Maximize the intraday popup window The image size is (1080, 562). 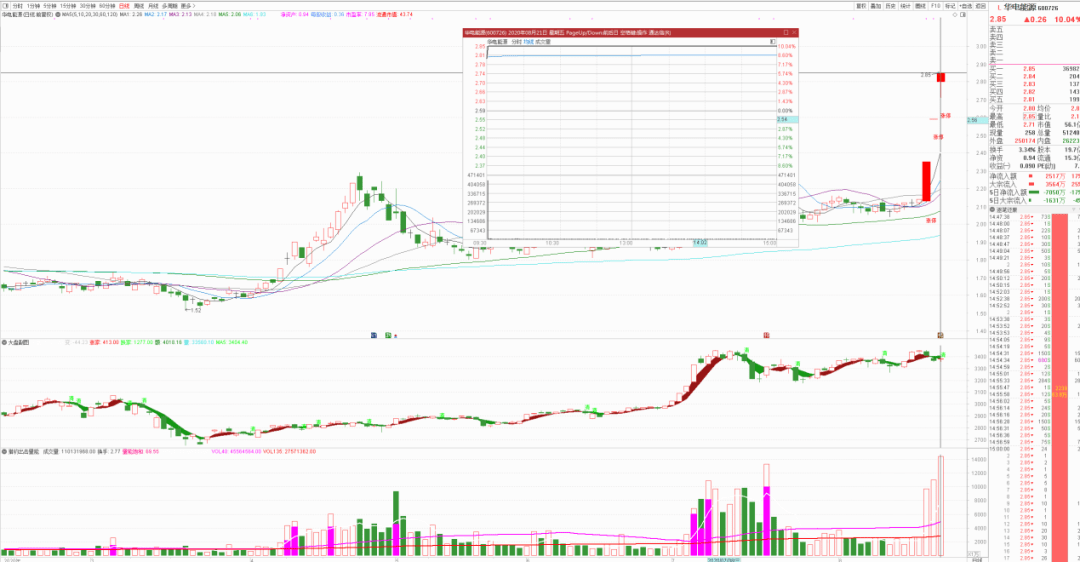[x=785, y=32]
